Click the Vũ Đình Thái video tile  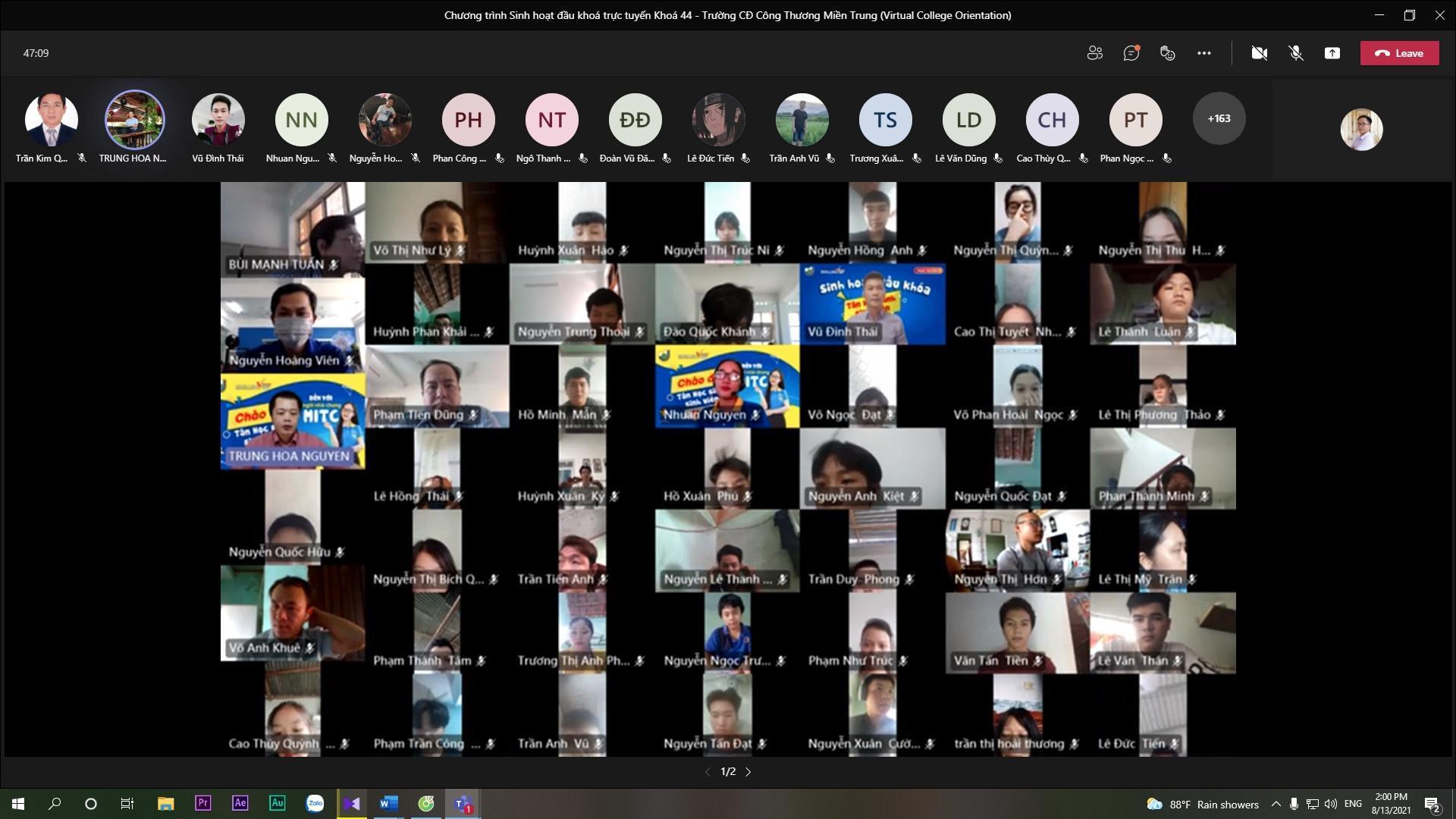tap(872, 303)
